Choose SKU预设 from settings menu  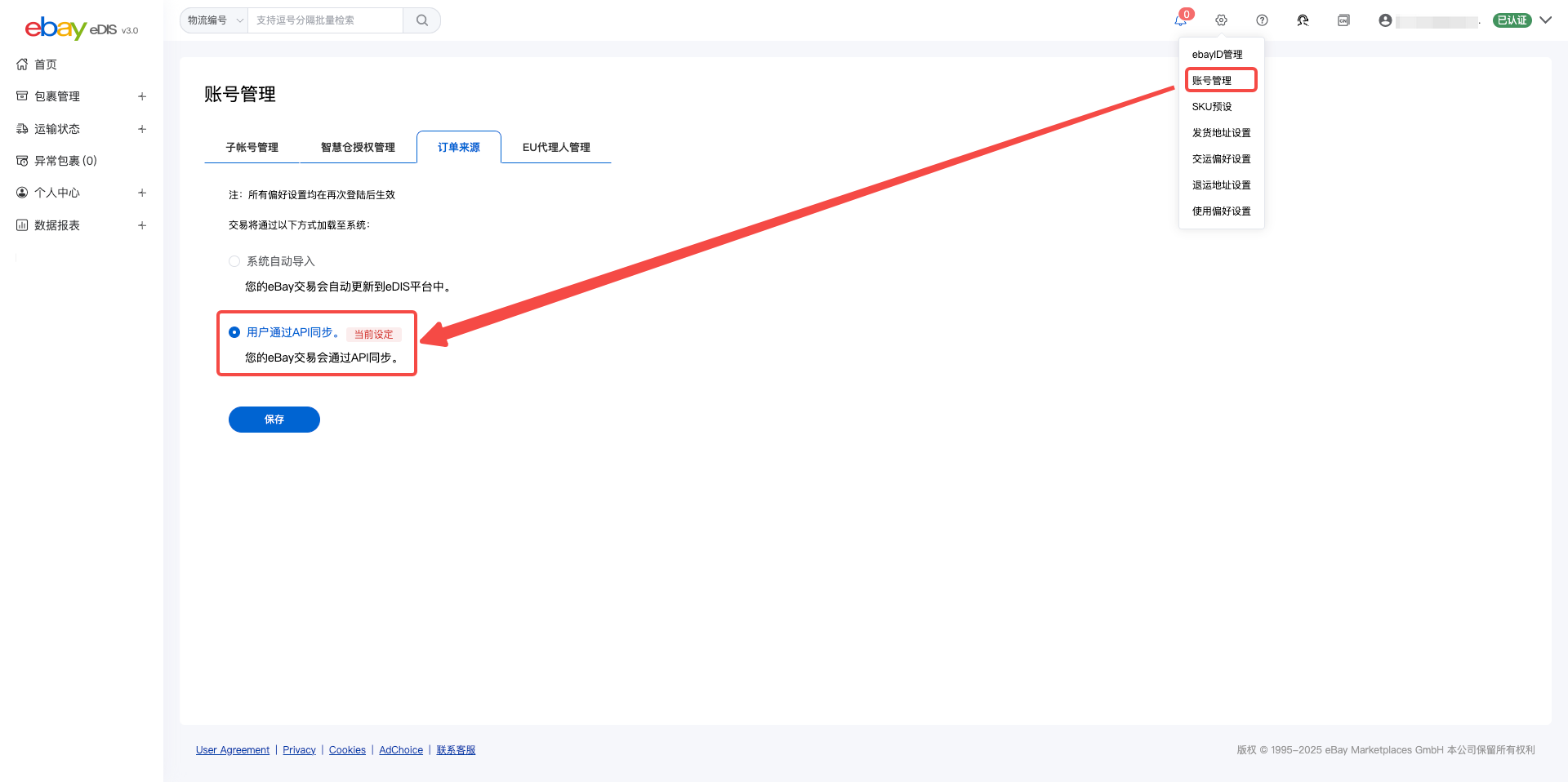[1212, 107]
